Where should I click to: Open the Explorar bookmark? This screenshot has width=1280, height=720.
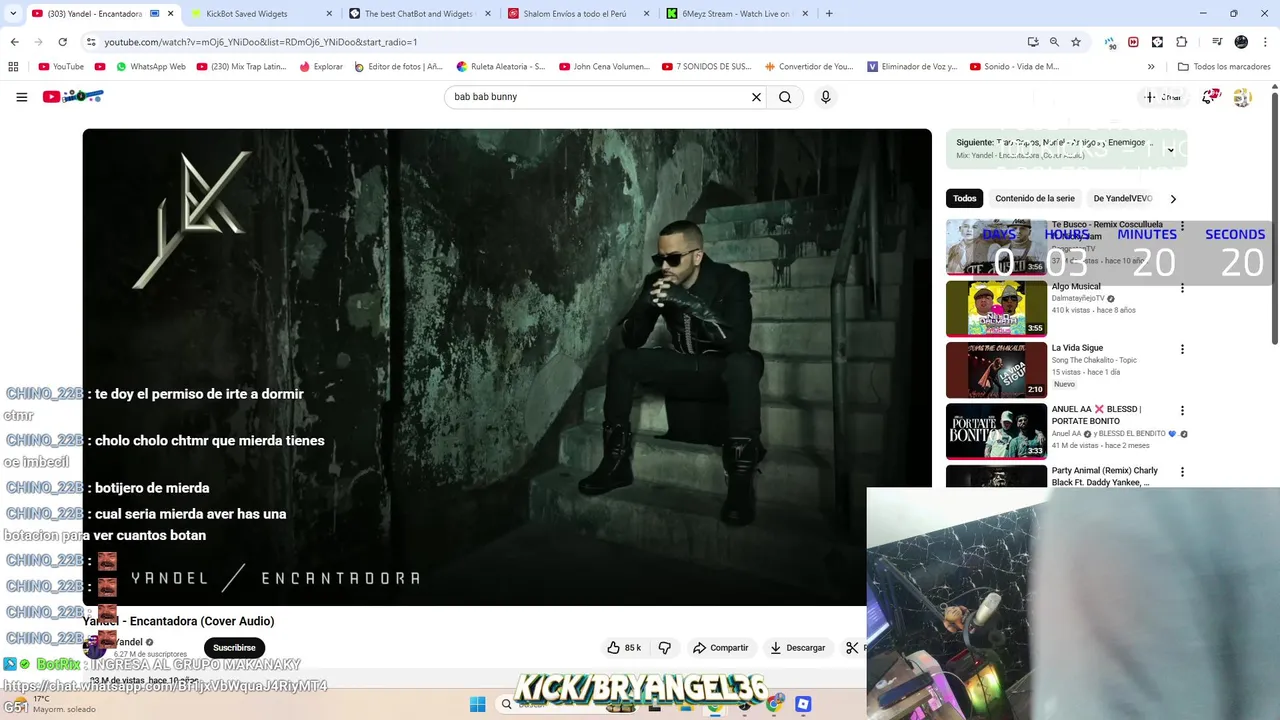click(321, 67)
